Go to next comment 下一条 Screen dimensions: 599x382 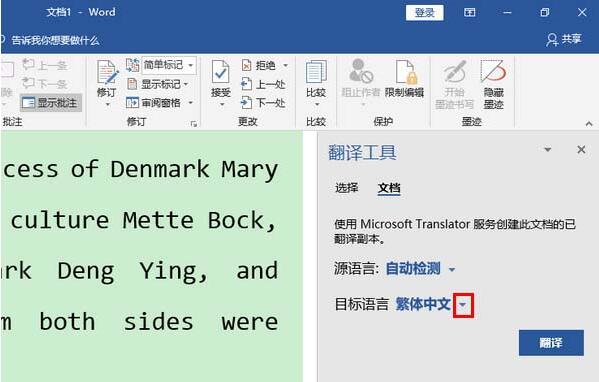click(x=45, y=83)
